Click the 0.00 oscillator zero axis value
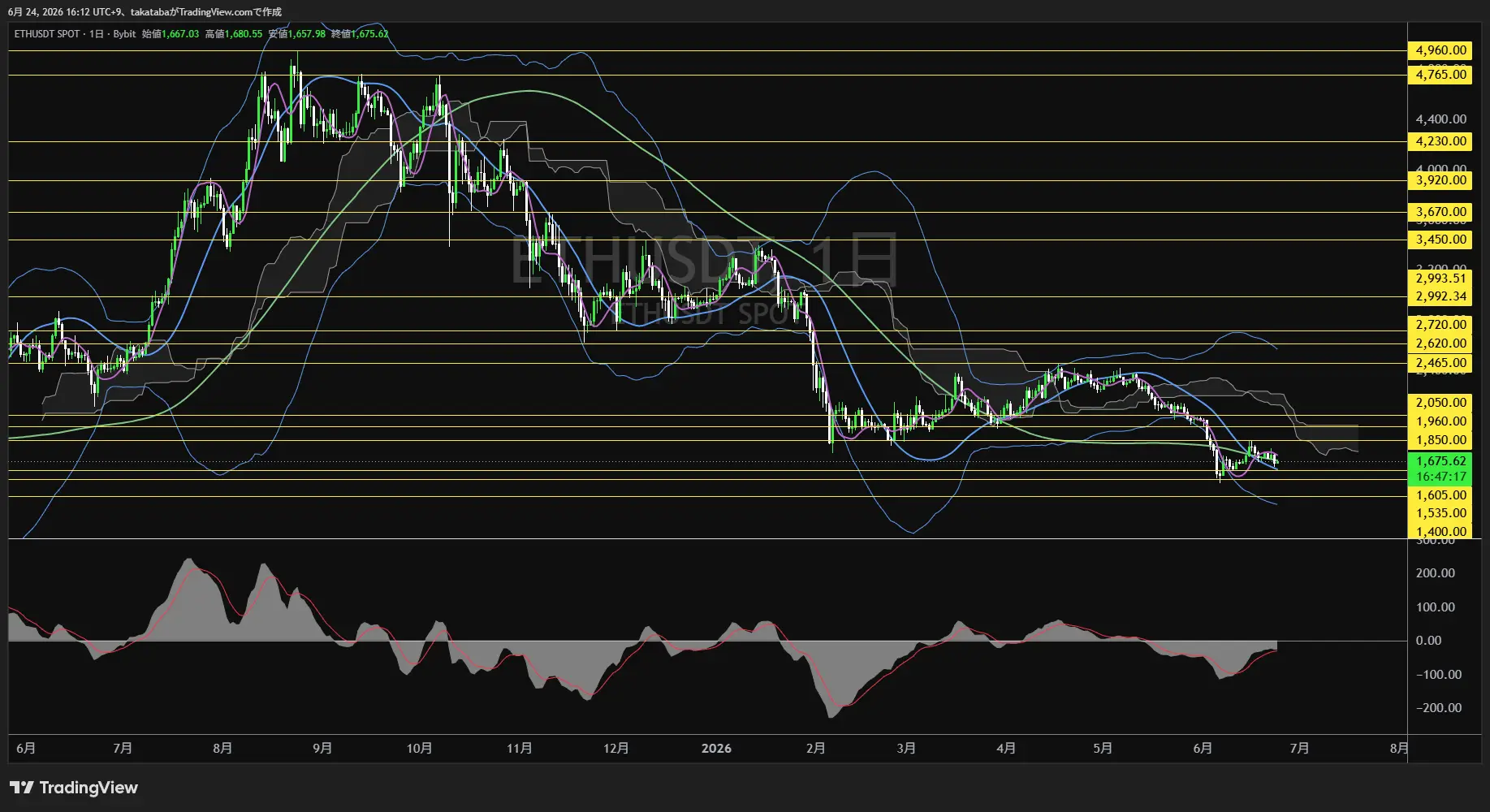This screenshot has height=812, width=1490. click(x=1428, y=641)
